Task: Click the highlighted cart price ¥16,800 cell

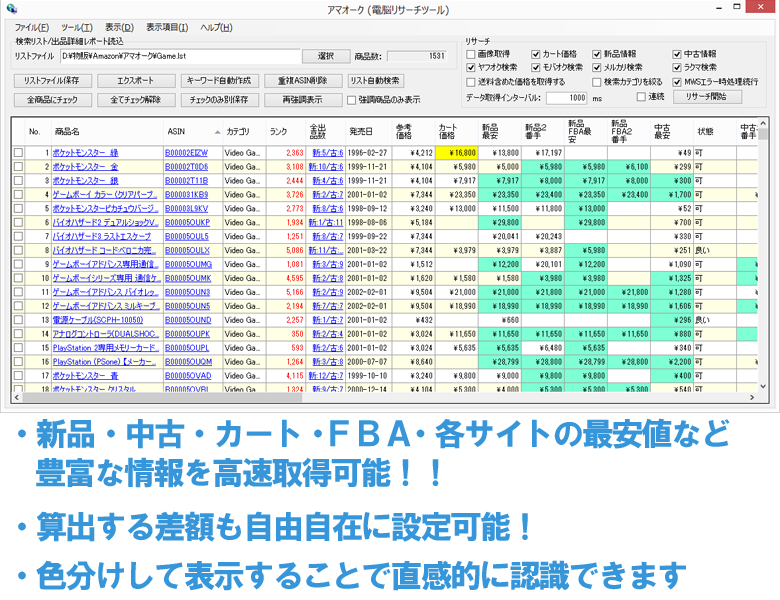Action: [456, 153]
